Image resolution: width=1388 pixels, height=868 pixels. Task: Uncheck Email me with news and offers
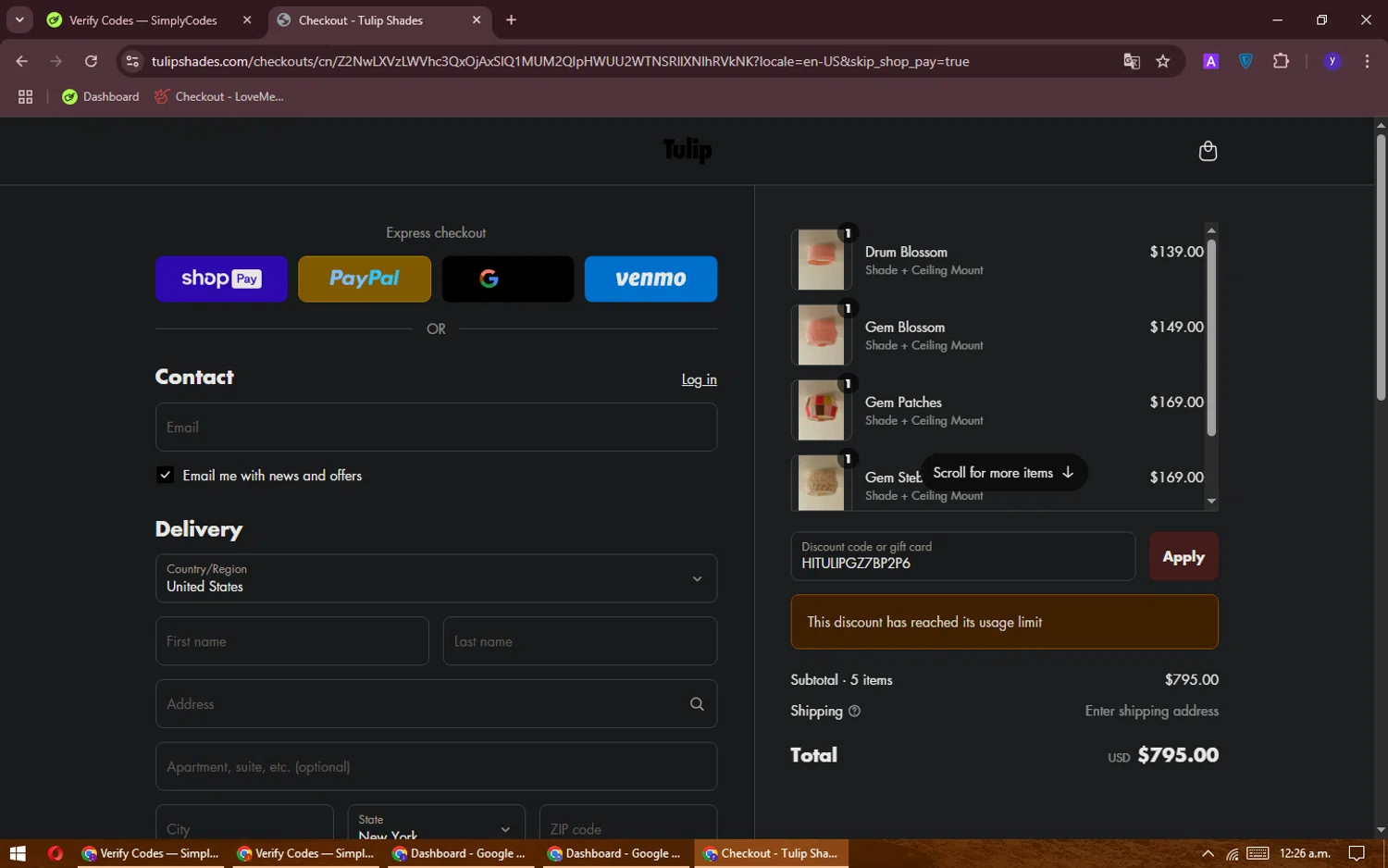[166, 476]
